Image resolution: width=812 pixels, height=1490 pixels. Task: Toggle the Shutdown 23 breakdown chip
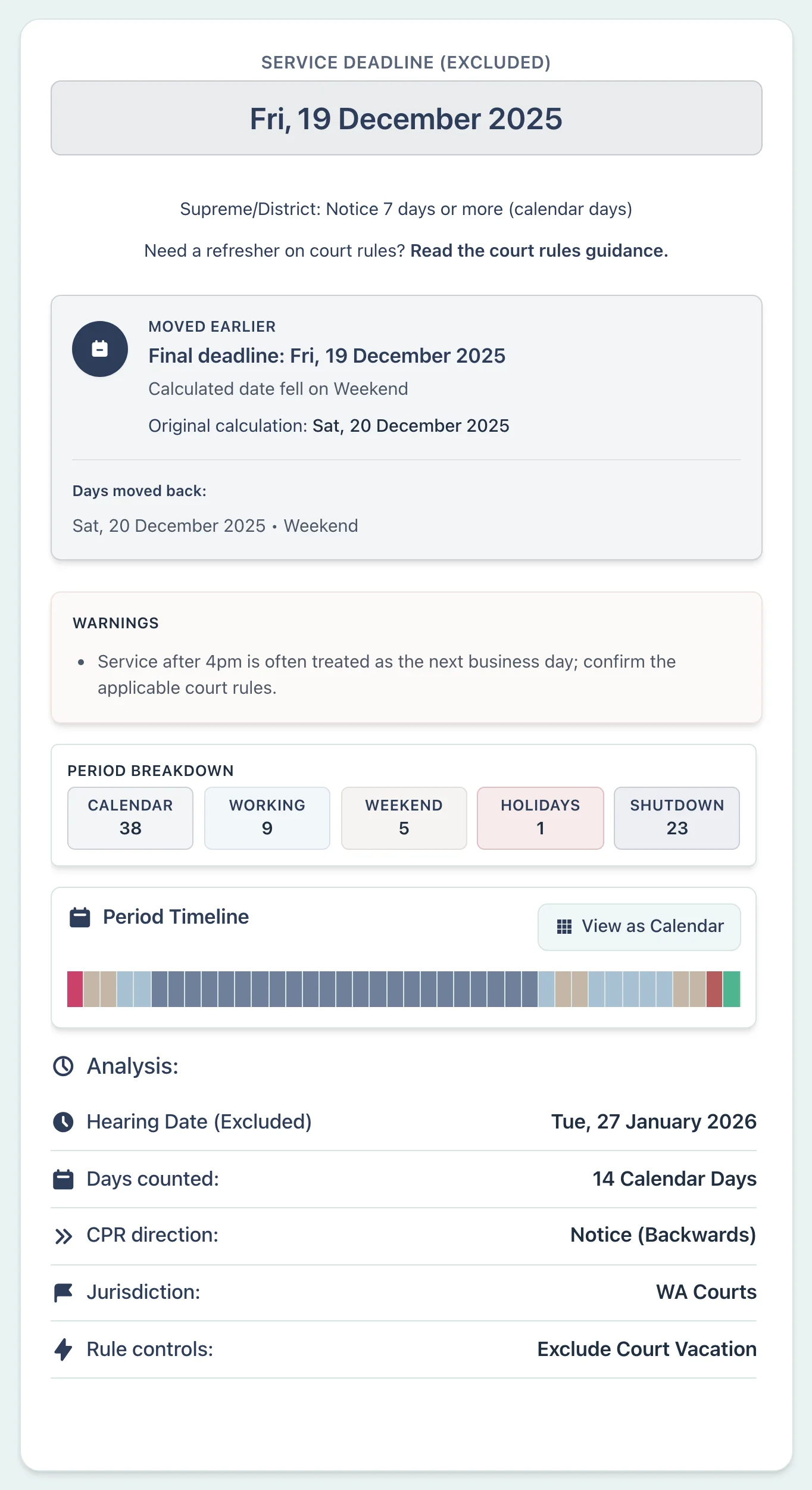(x=676, y=818)
